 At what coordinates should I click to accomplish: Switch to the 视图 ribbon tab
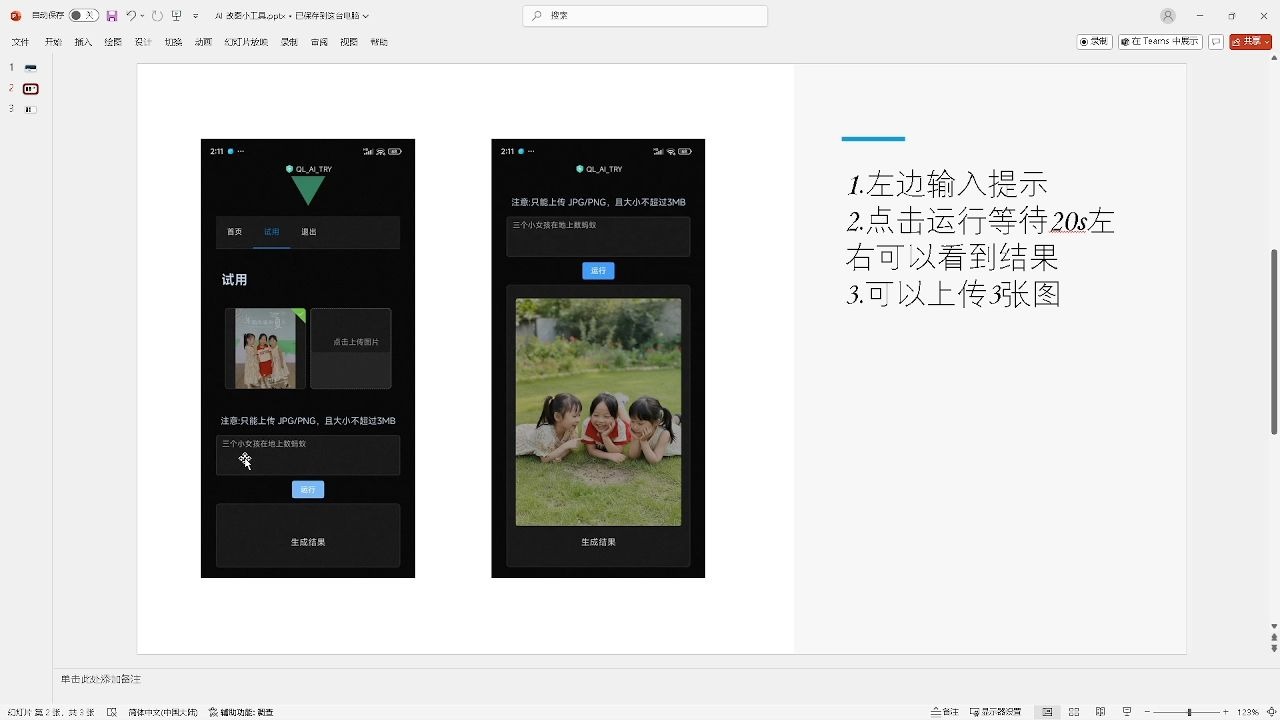pos(349,42)
